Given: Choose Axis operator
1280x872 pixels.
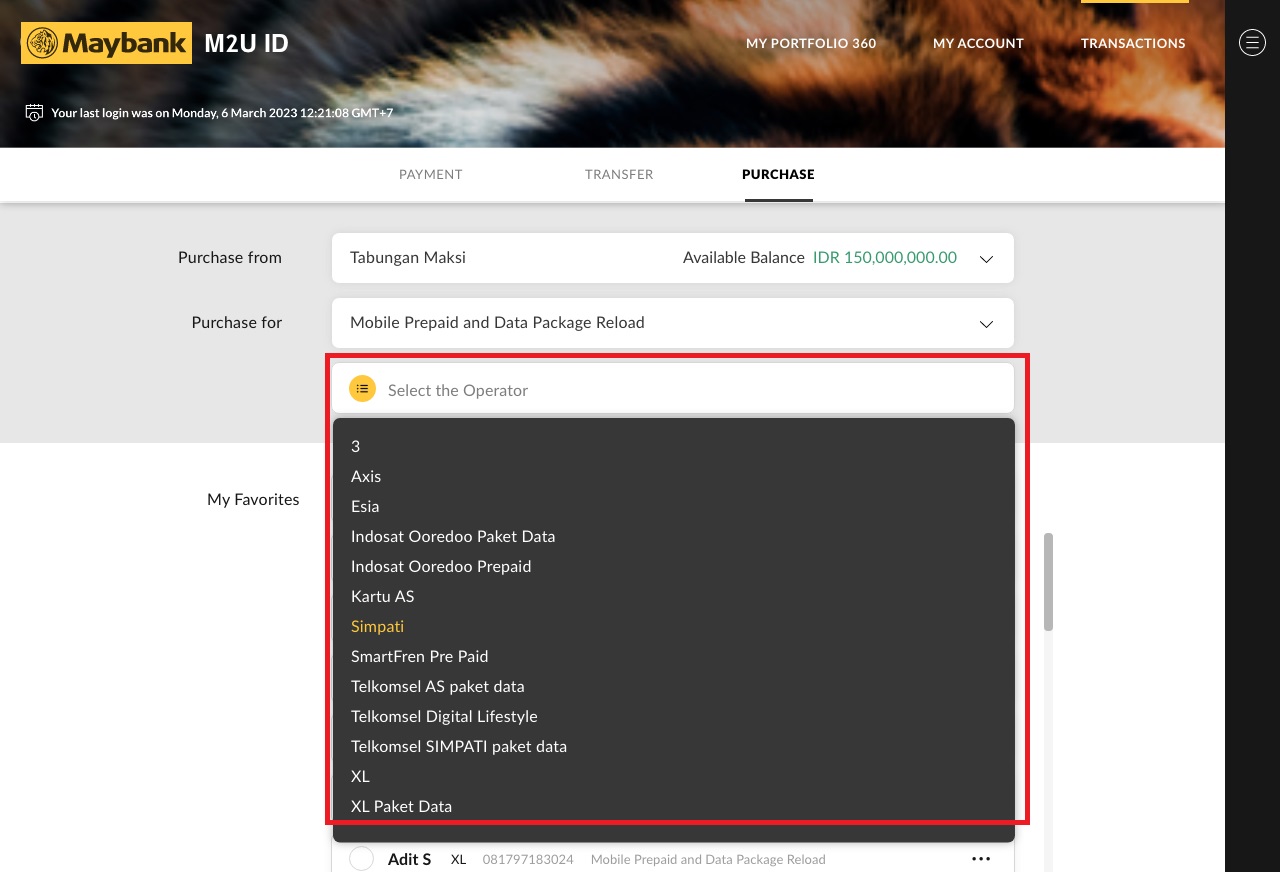Looking at the screenshot, I should point(673,476).
